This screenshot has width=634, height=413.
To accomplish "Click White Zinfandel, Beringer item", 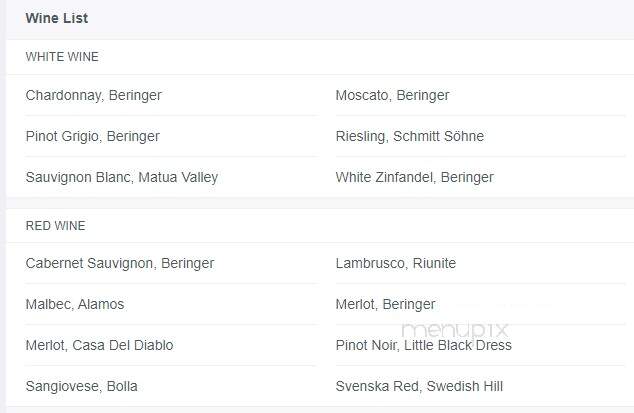I will 414,177.
